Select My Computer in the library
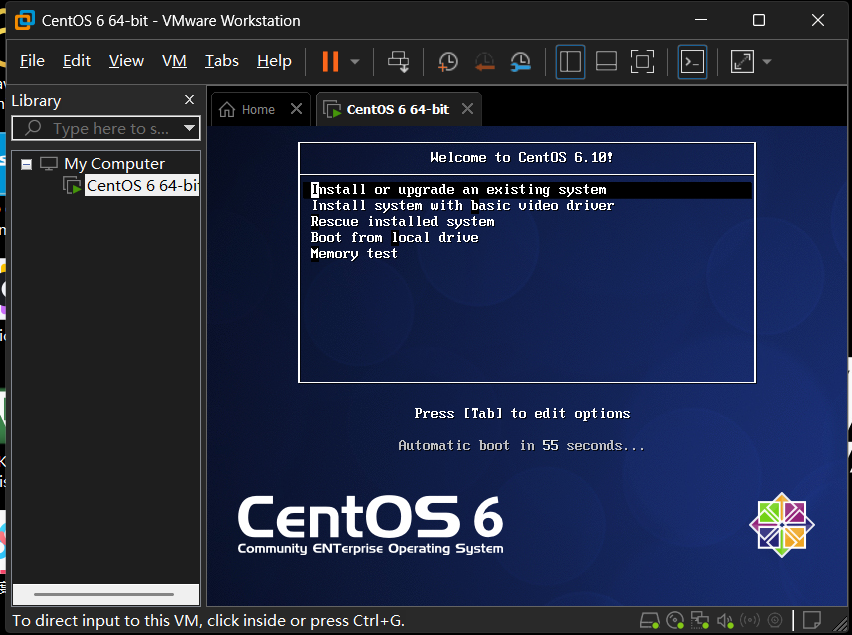Screen dimensions: 852x635 [114, 164]
